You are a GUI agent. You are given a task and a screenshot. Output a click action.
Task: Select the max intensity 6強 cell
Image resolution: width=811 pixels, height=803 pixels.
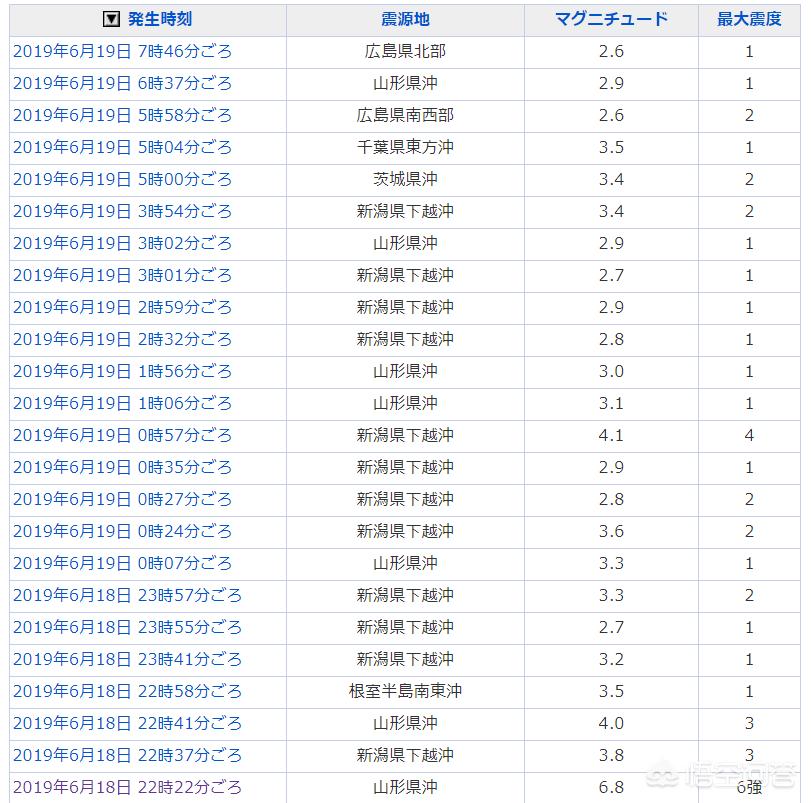coord(749,788)
